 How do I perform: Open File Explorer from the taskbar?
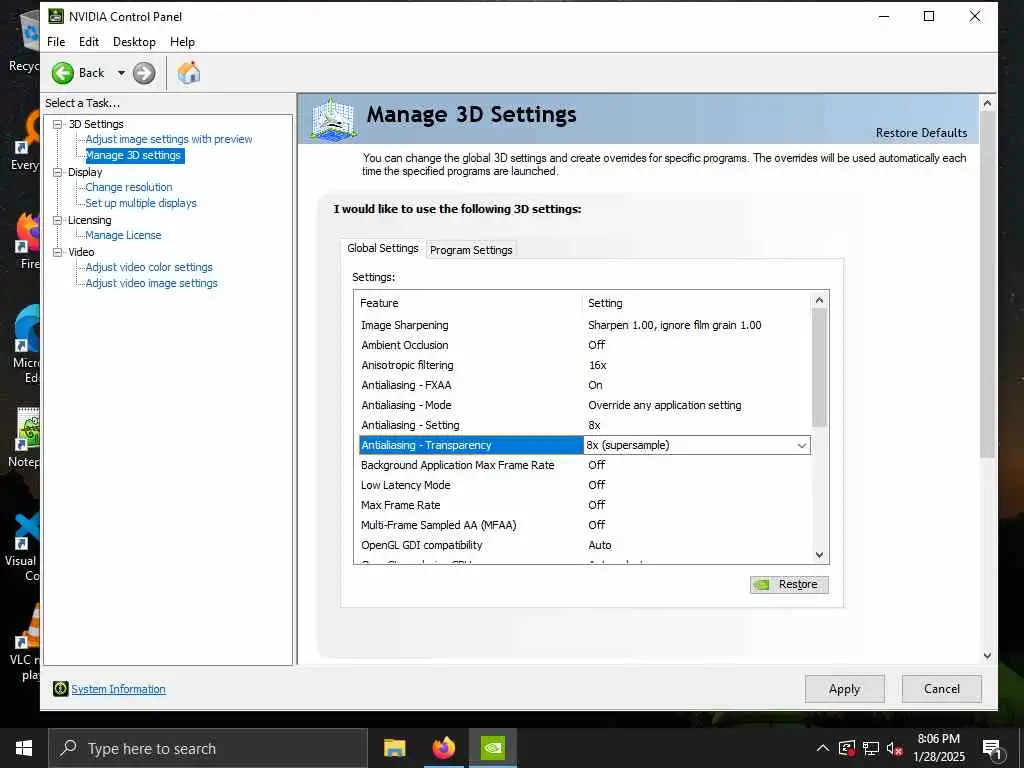[394, 748]
